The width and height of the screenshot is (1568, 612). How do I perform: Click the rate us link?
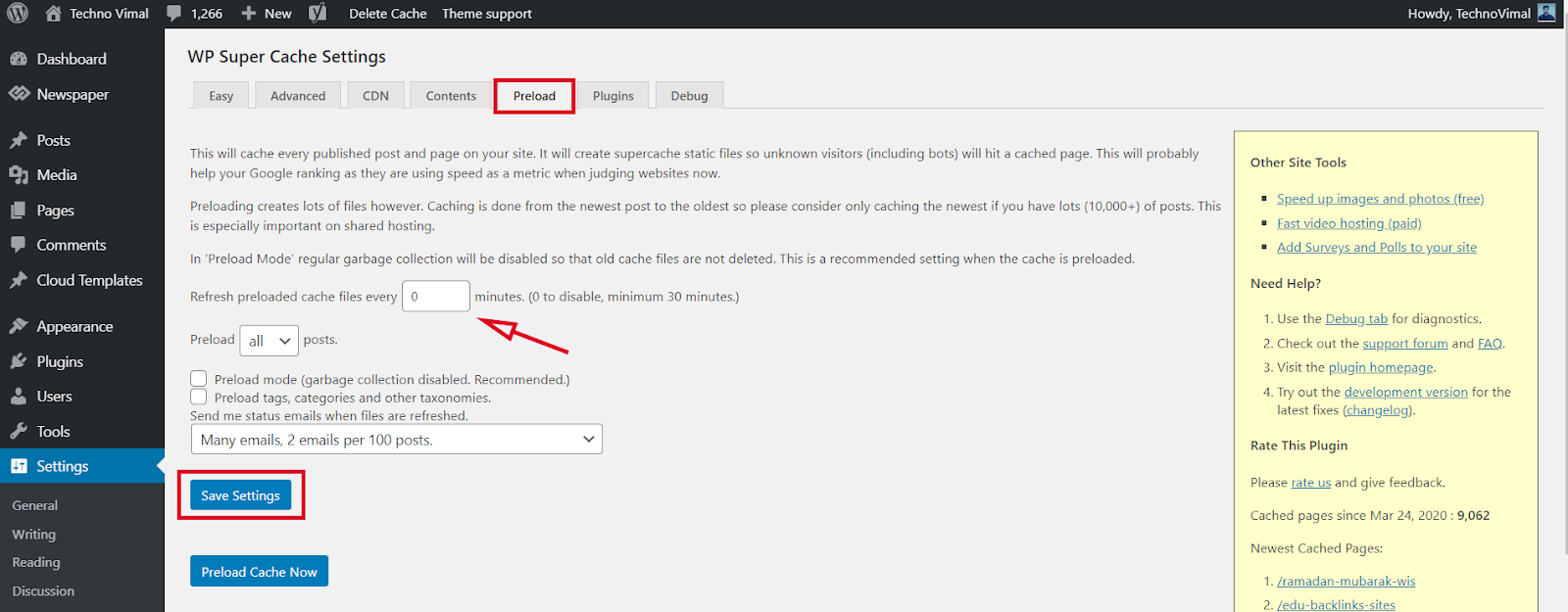pyautogui.click(x=1311, y=483)
